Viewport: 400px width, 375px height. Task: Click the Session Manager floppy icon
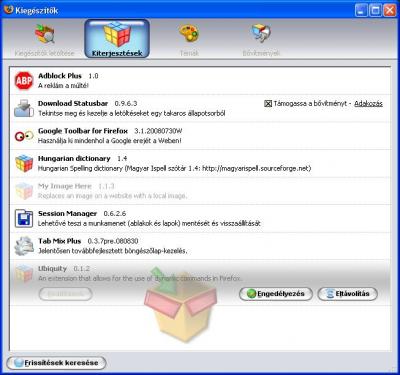pos(24,218)
